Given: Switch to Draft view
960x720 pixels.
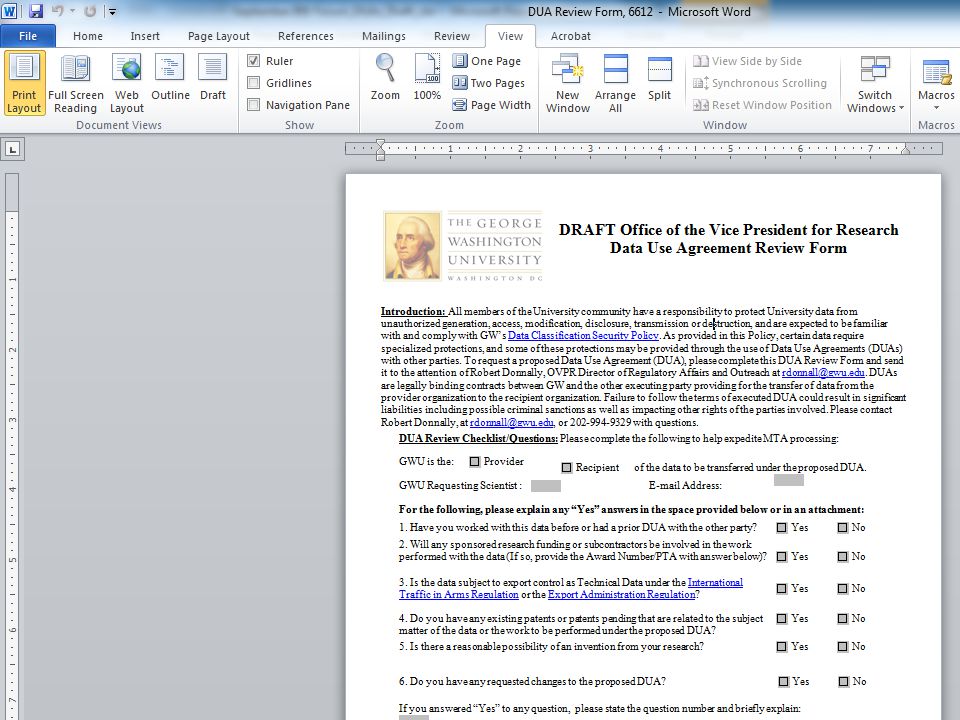Looking at the screenshot, I should coord(213,77).
